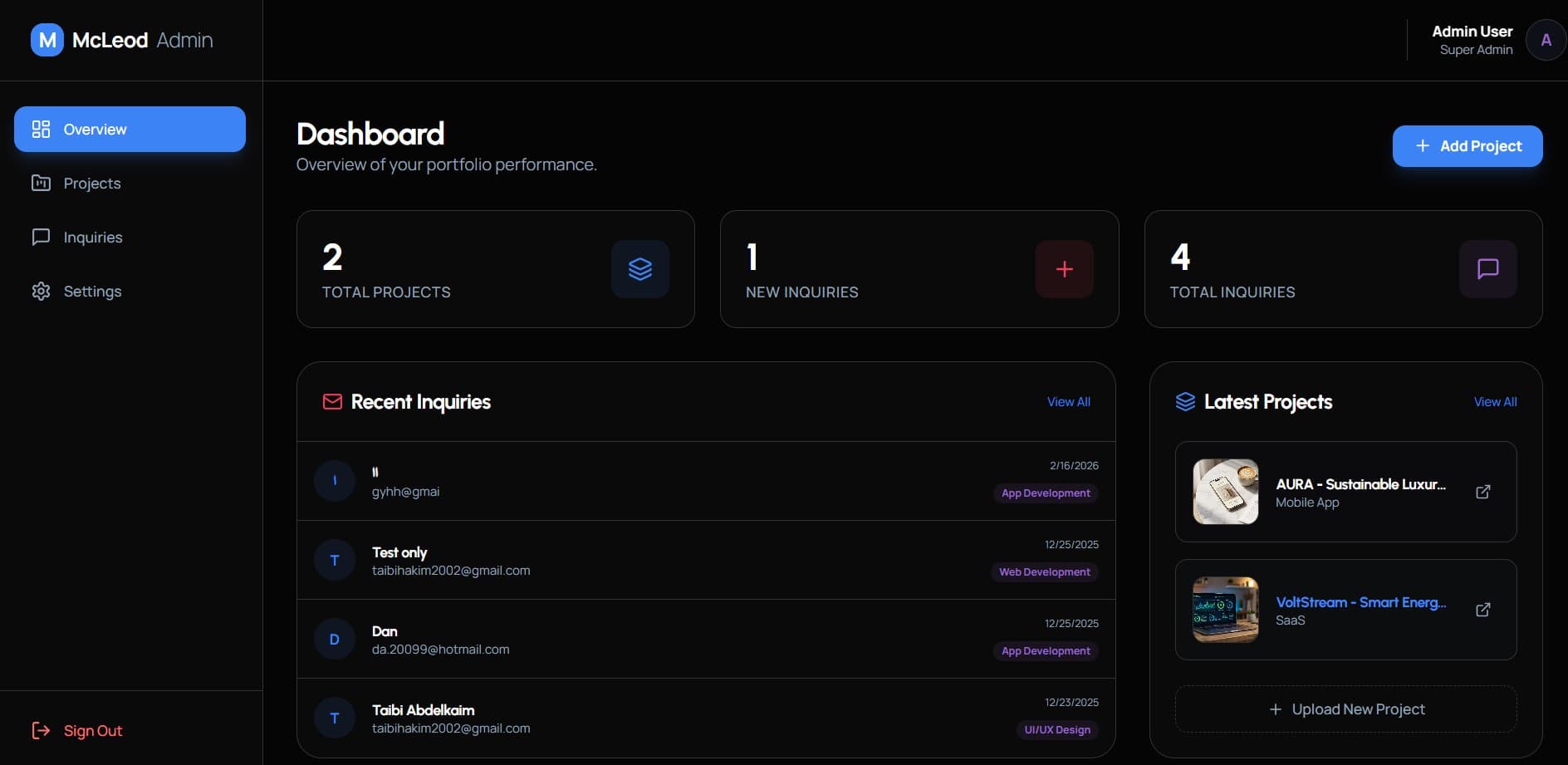This screenshot has height=765, width=1568.
Task: Click the New Inquiries plus icon
Action: pyautogui.click(x=1064, y=269)
